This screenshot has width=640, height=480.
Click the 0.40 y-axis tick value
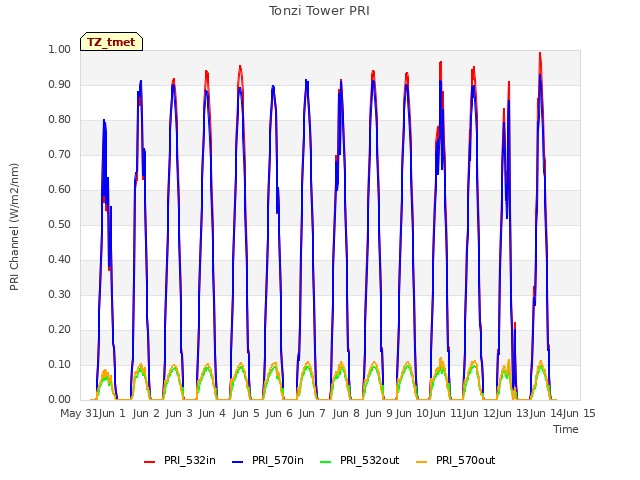tap(60, 260)
